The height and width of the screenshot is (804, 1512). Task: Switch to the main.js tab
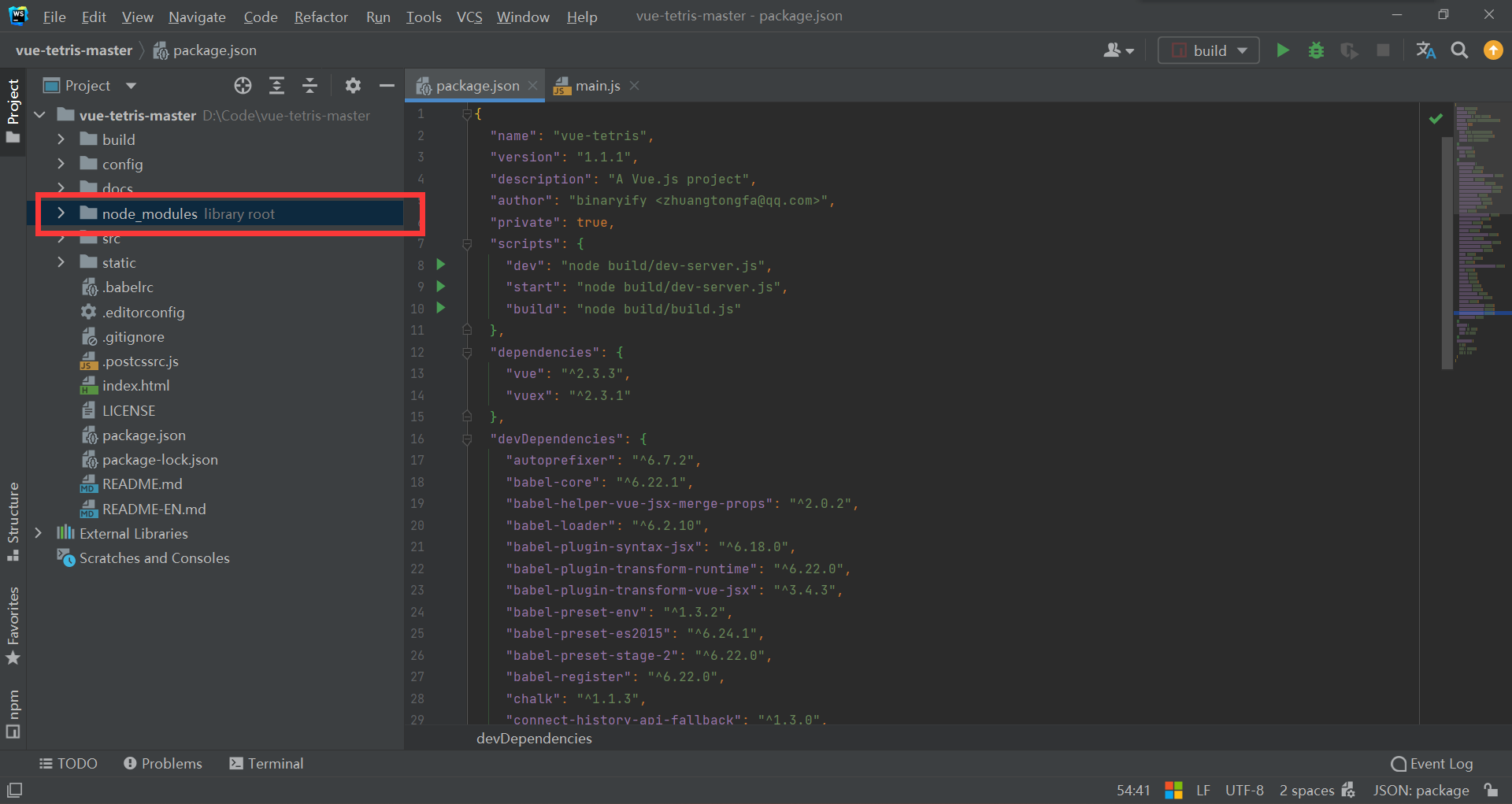pos(597,86)
